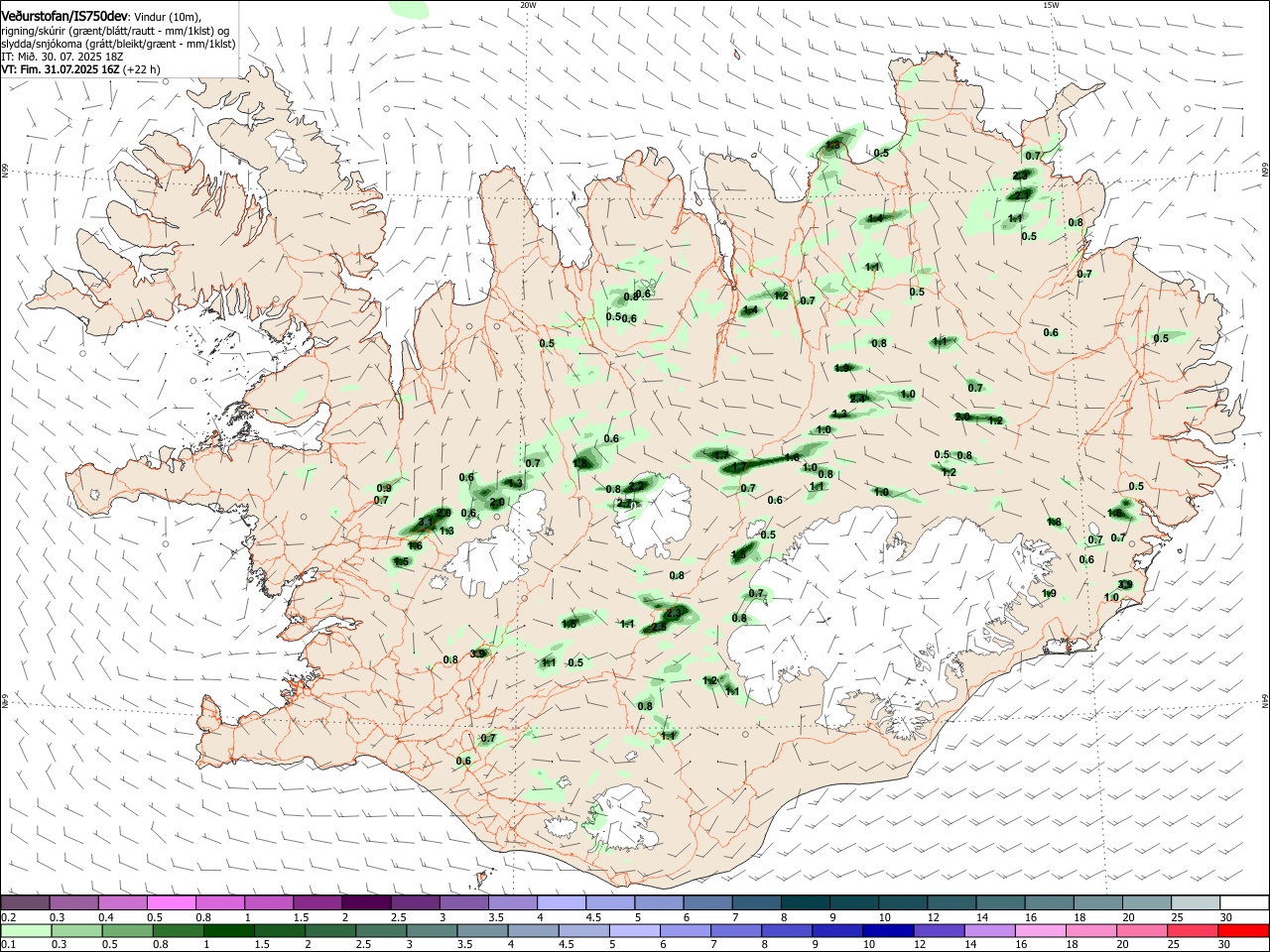The height and width of the screenshot is (952, 1270).
Task: Click the 0.4 label of the snow scale
Action: pos(106,917)
